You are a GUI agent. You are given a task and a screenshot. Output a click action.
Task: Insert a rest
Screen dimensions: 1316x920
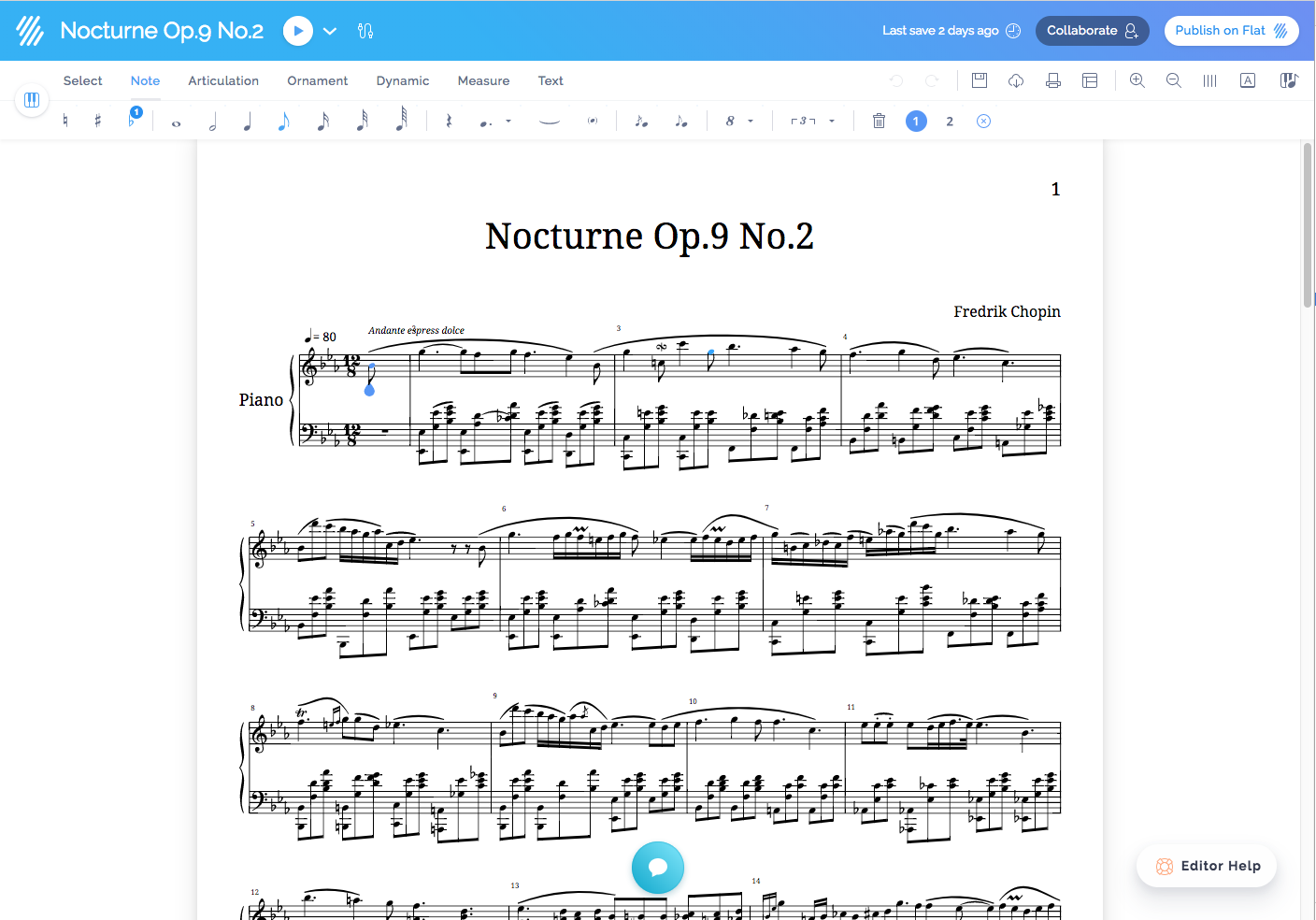[x=449, y=121]
